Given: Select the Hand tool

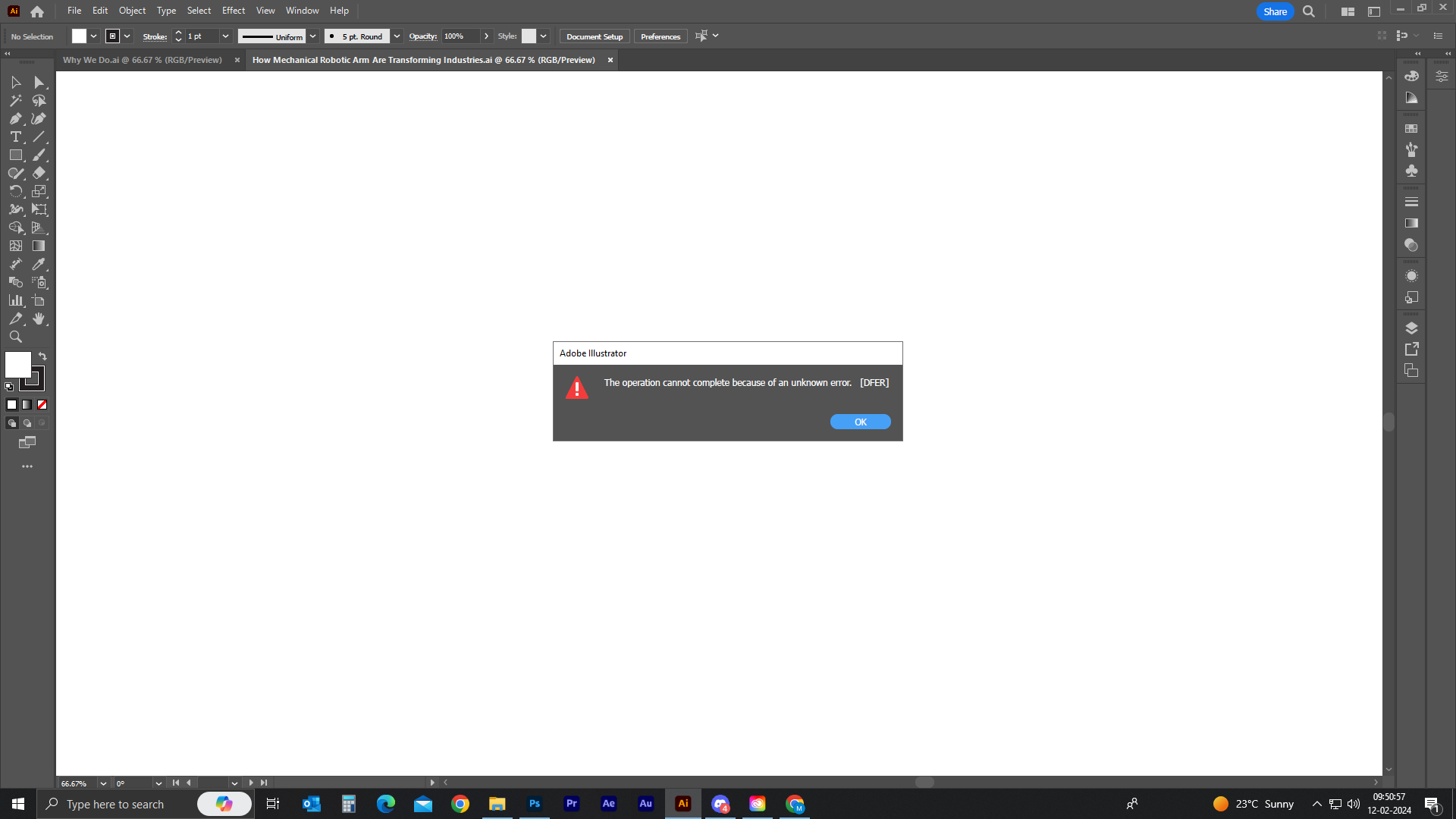Looking at the screenshot, I should coord(39,318).
